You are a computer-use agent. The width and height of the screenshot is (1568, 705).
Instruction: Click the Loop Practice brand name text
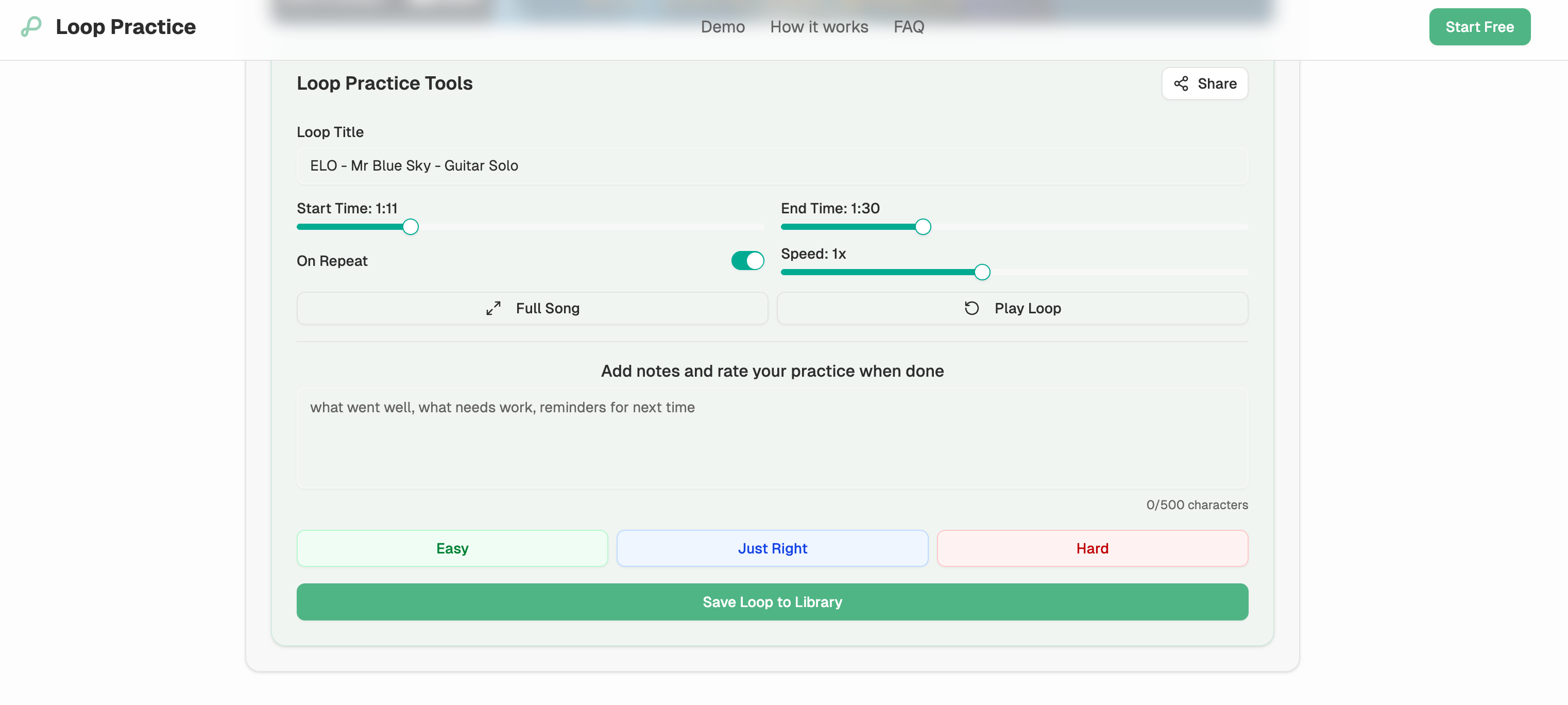(x=125, y=27)
